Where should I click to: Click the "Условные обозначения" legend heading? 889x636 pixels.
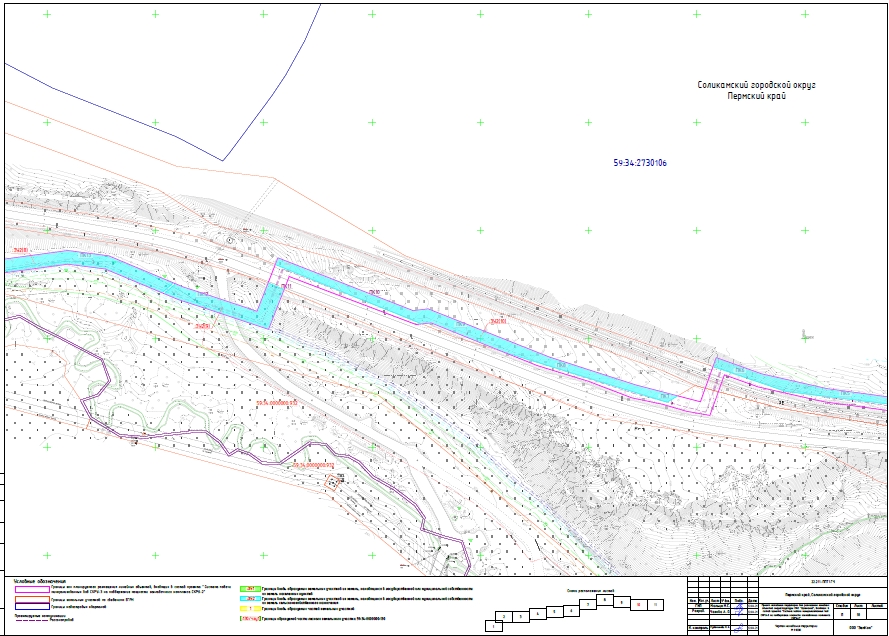click(40, 582)
